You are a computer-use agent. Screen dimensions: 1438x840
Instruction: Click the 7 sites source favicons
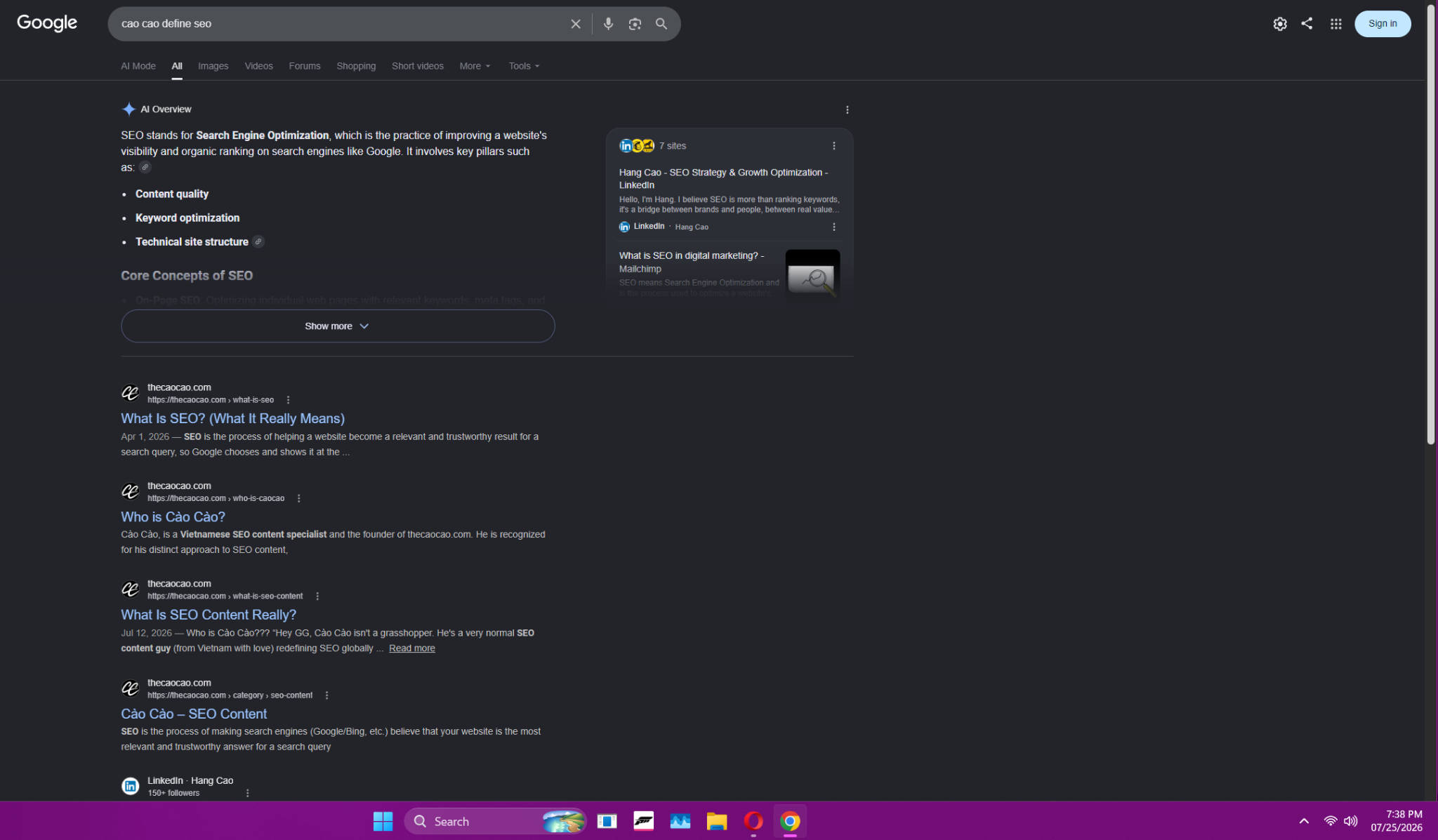pyautogui.click(x=637, y=146)
